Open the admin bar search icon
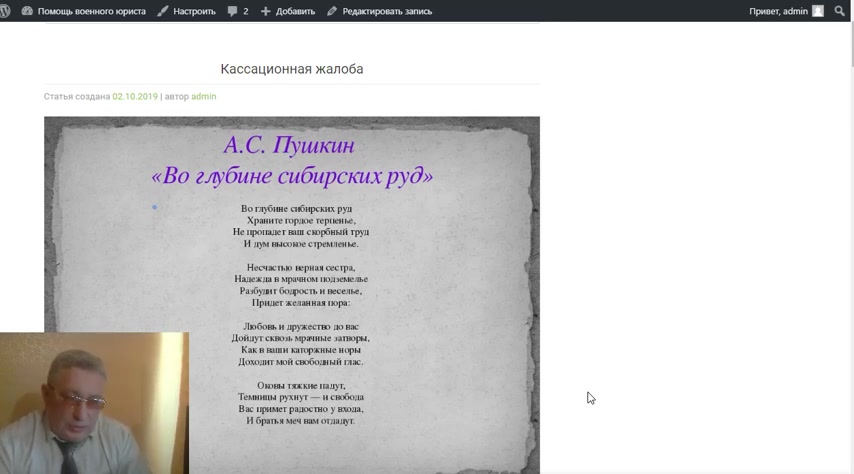This screenshot has width=854, height=474. (x=839, y=11)
